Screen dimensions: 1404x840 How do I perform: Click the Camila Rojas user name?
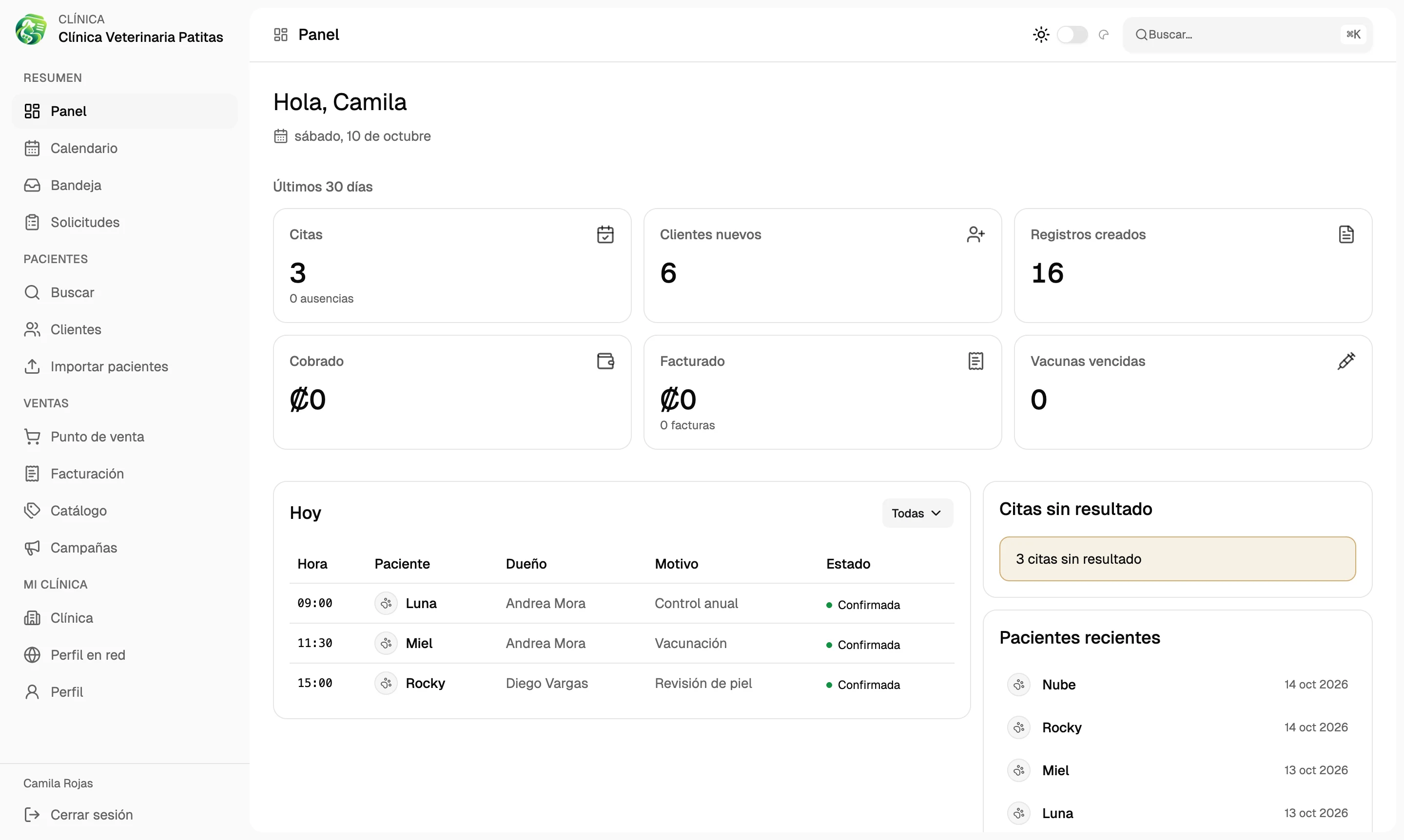point(58,783)
